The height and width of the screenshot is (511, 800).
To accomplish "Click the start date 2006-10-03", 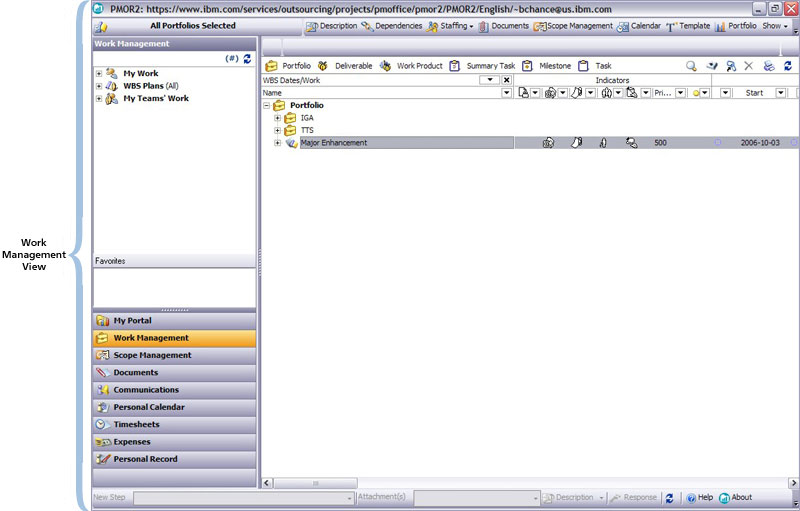I will point(760,143).
